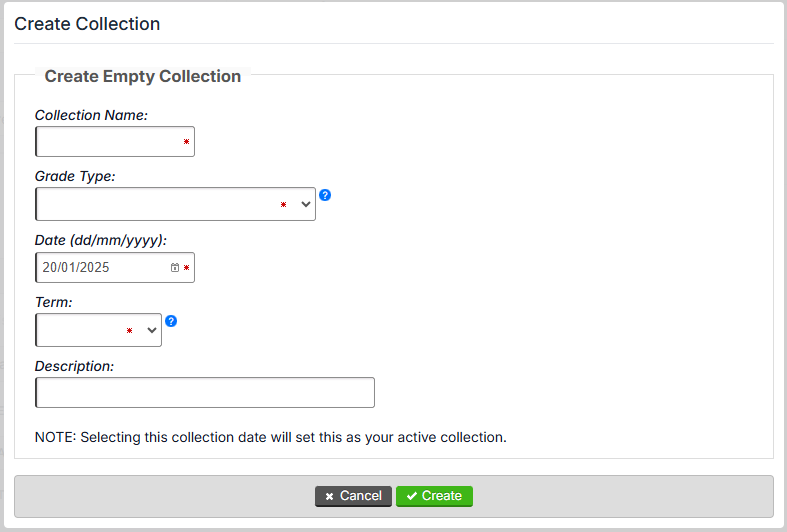Click the Collection Name text field
This screenshot has width=787, height=532.
coord(110,142)
